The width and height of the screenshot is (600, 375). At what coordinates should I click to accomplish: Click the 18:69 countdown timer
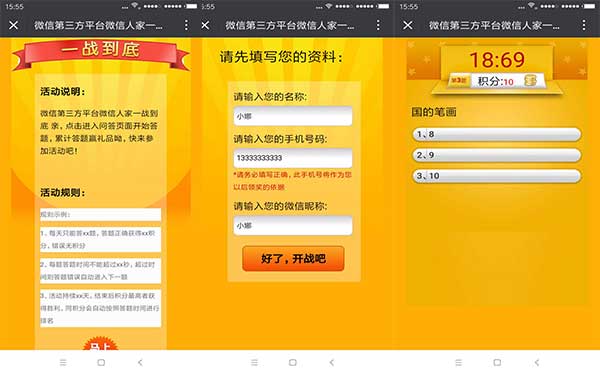[497, 60]
